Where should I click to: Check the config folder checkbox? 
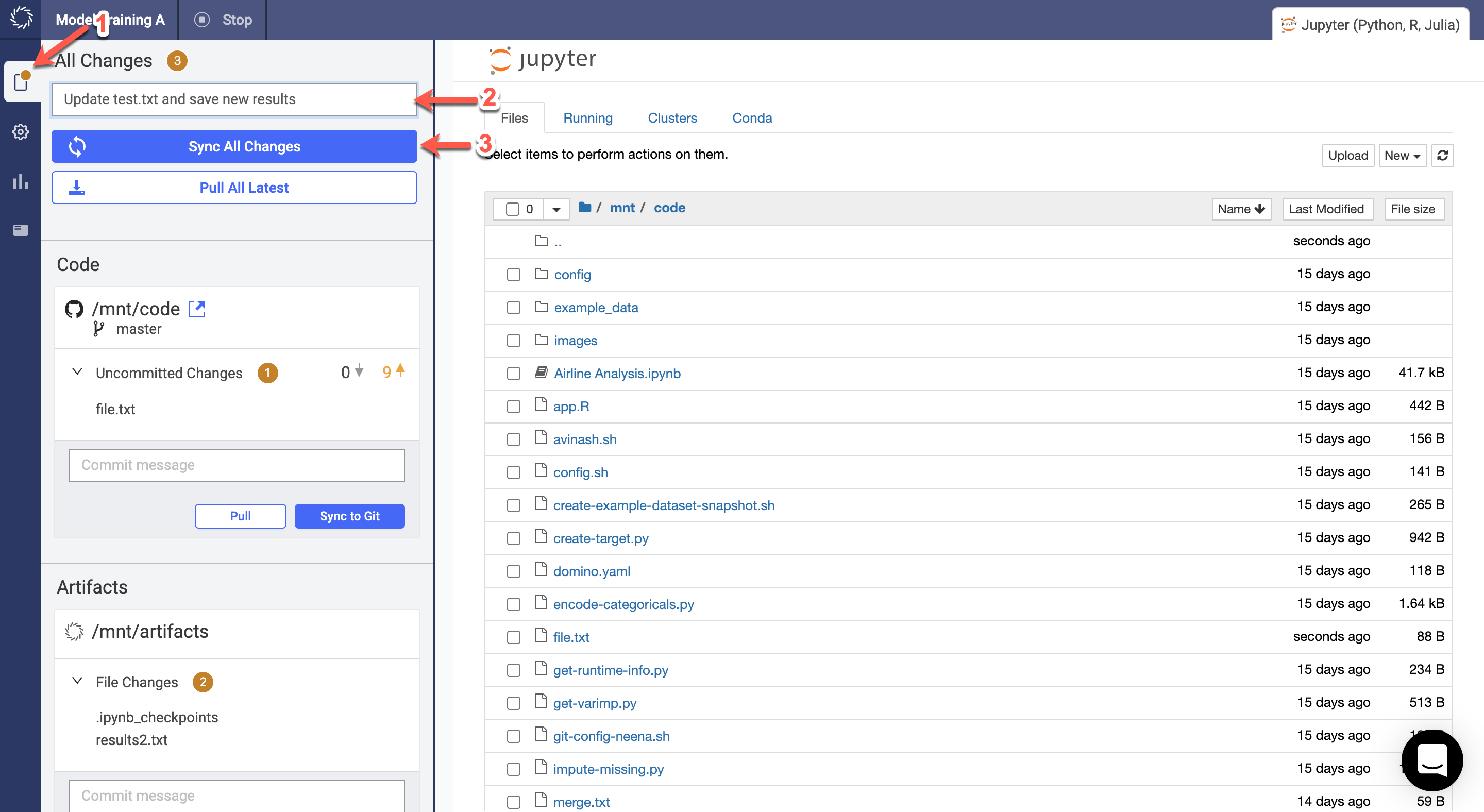click(x=513, y=275)
